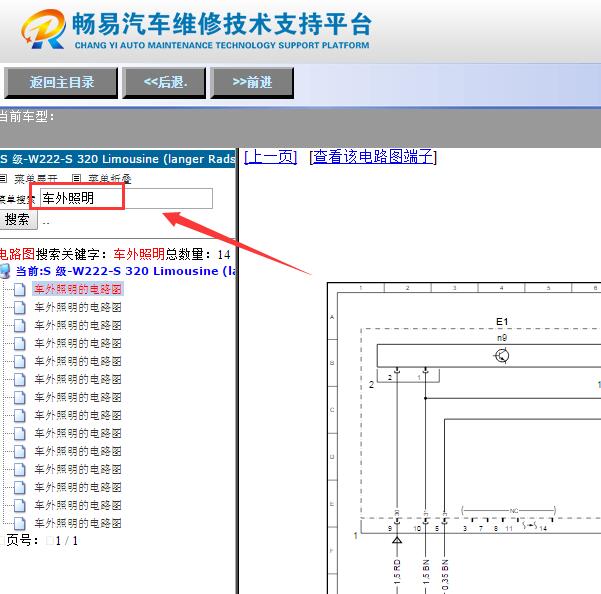
Task: Click the 菜单展开 expand-menu link
Action: click(36, 179)
